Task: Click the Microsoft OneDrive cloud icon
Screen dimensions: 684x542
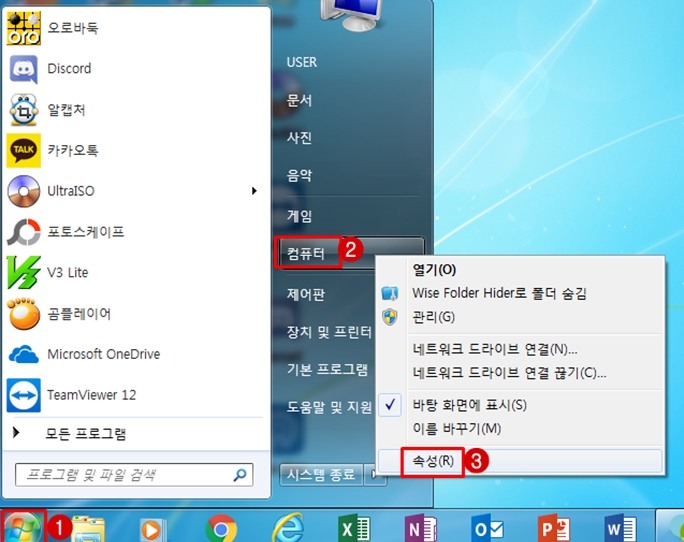Action: pos(24,354)
